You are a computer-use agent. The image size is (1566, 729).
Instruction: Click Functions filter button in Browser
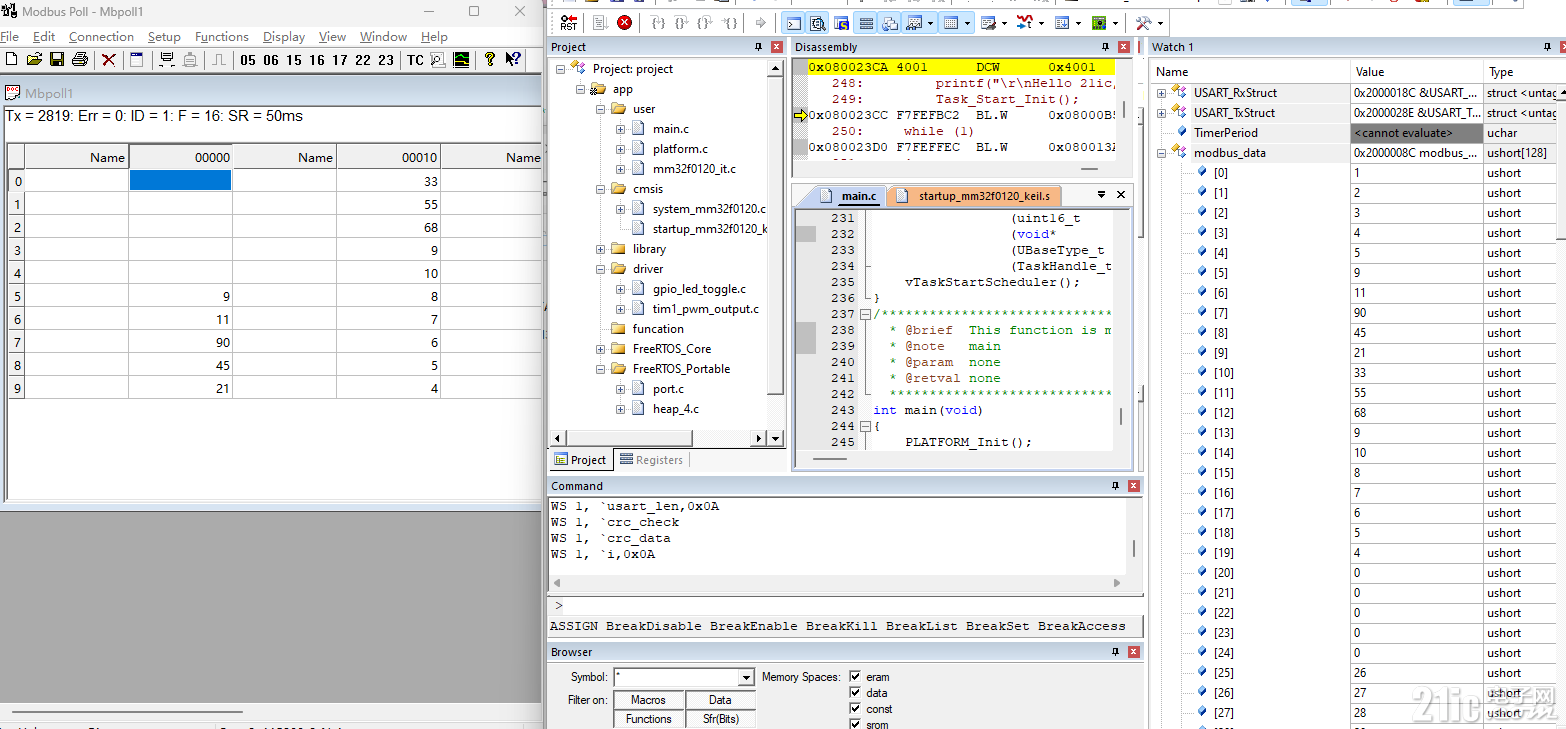649,719
